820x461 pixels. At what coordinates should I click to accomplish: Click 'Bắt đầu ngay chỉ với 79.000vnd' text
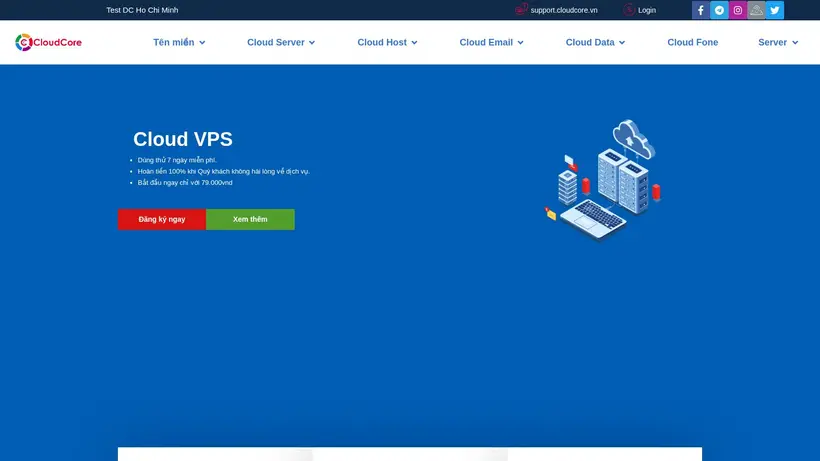[185, 182]
